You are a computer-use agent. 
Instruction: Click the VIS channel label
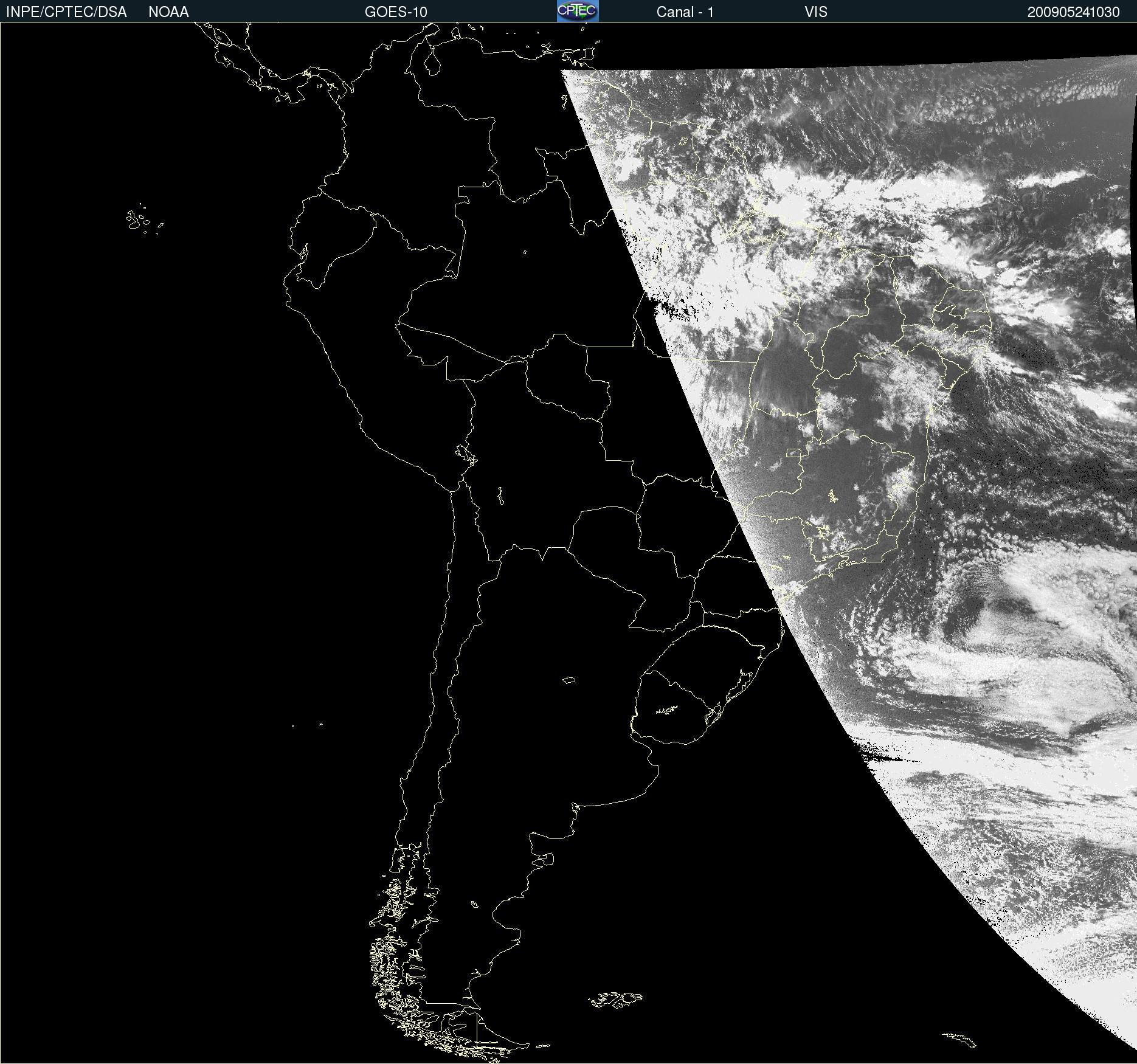(x=816, y=12)
